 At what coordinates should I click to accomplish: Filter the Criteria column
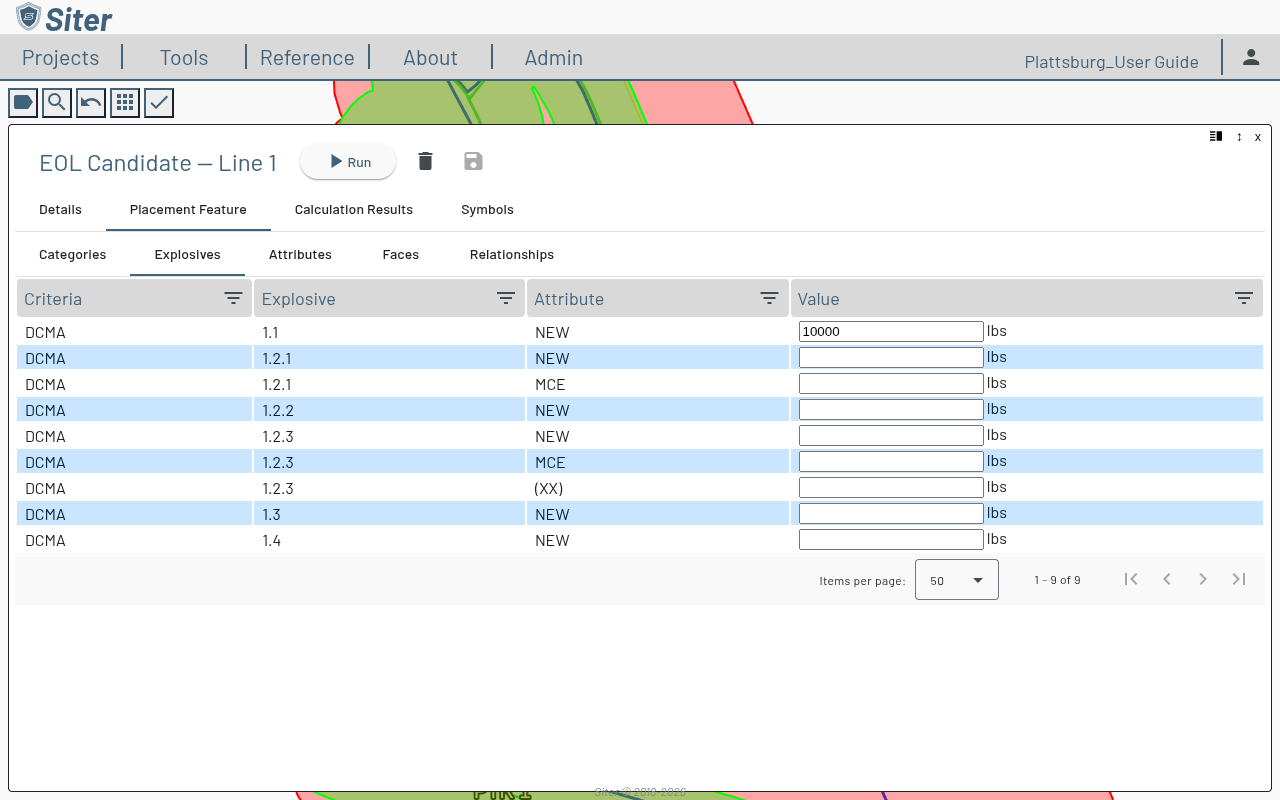[x=233, y=298]
